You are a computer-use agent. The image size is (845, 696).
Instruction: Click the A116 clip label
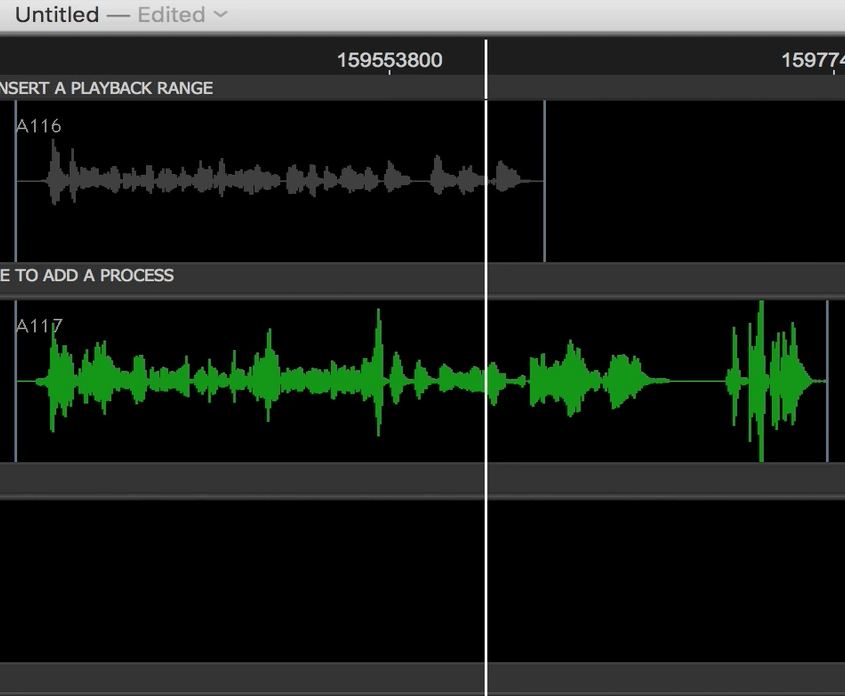coord(39,126)
